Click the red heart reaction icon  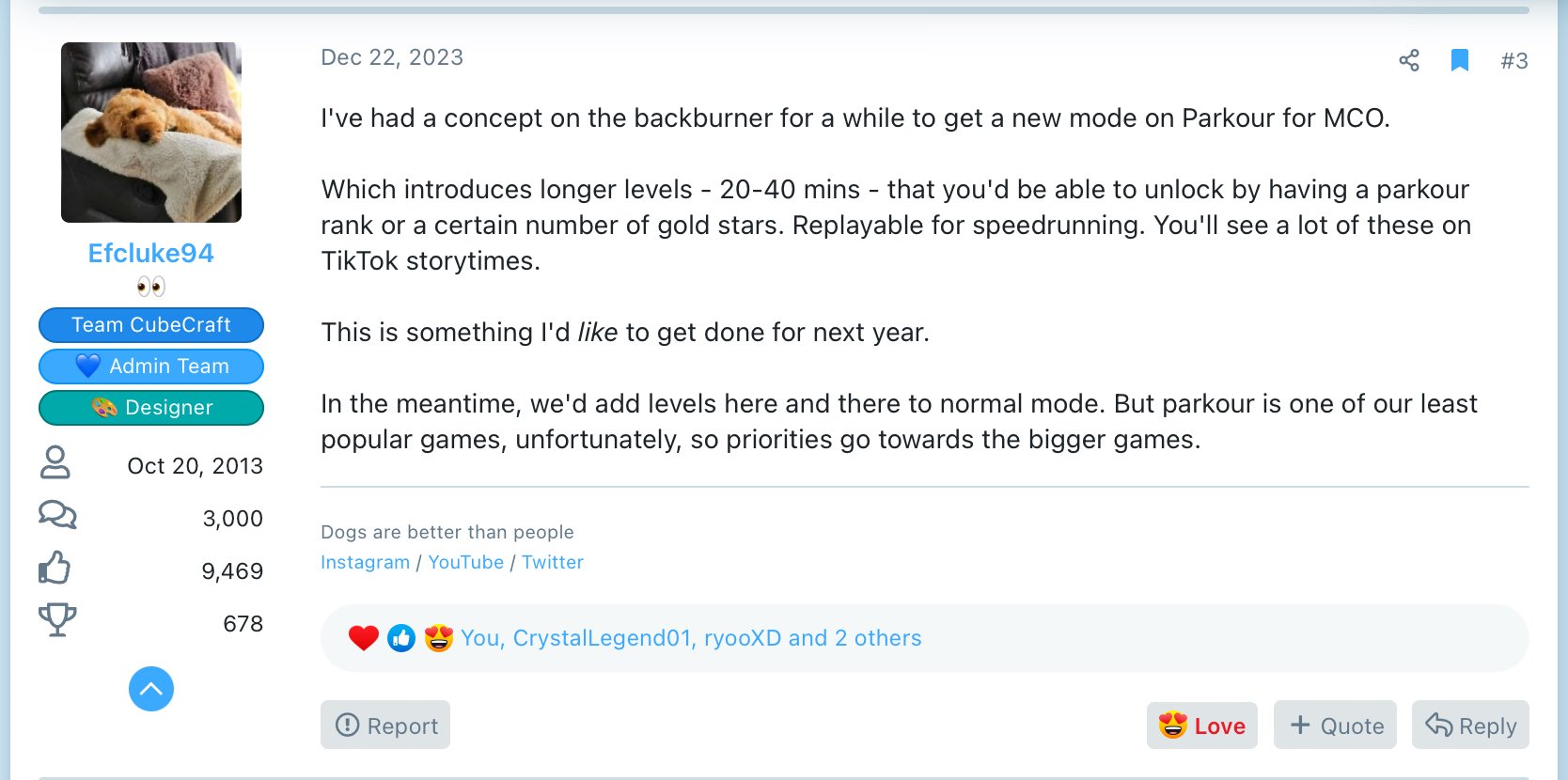(x=363, y=639)
